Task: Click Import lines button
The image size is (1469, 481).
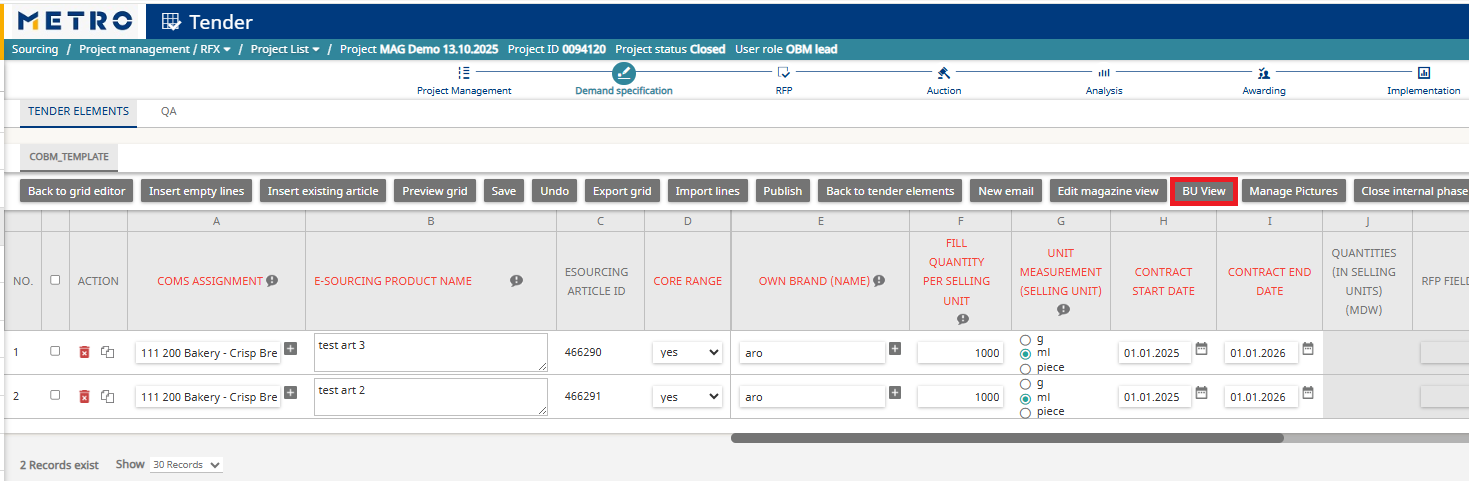Action: pos(707,191)
